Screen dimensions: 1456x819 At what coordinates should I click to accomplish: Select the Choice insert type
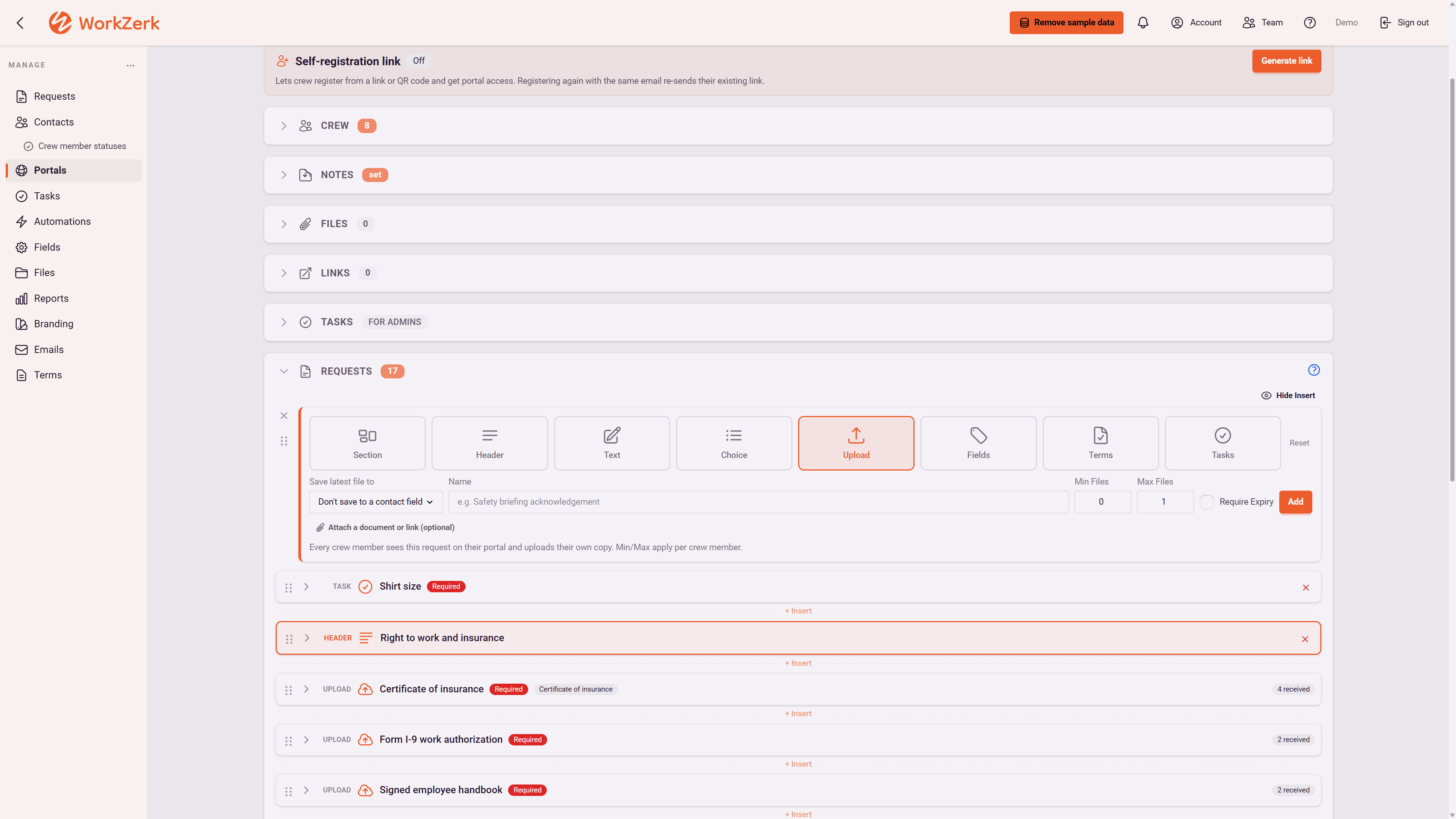[734, 443]
